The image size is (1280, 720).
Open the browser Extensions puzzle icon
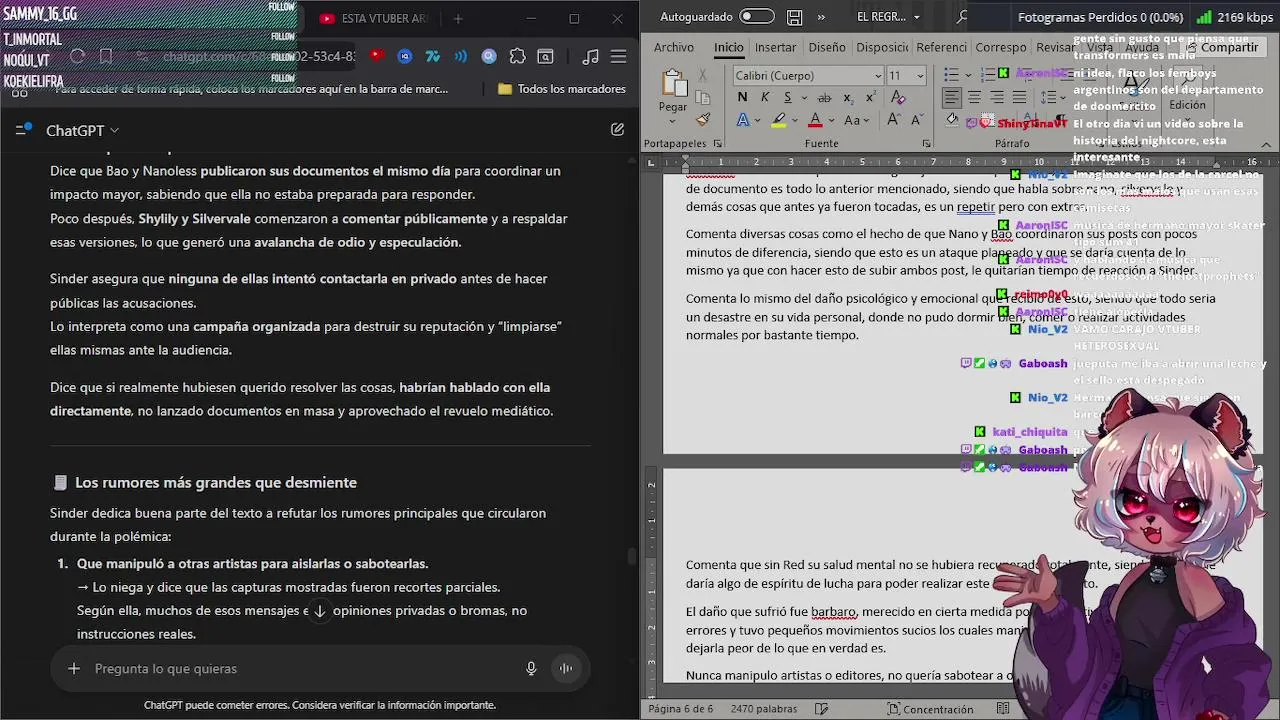coord(517,57)
